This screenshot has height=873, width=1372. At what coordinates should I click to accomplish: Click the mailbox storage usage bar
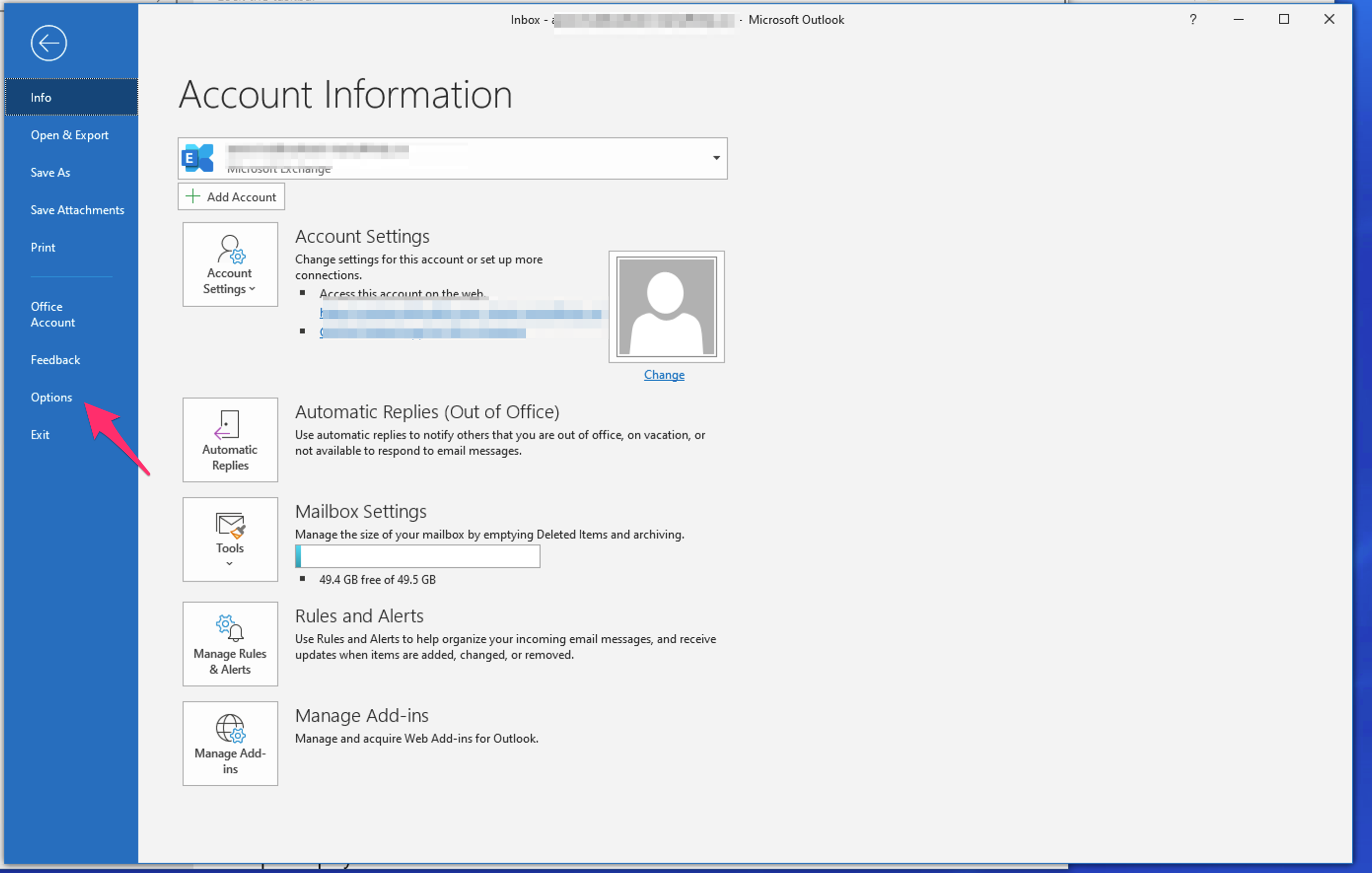click(418, 556)
